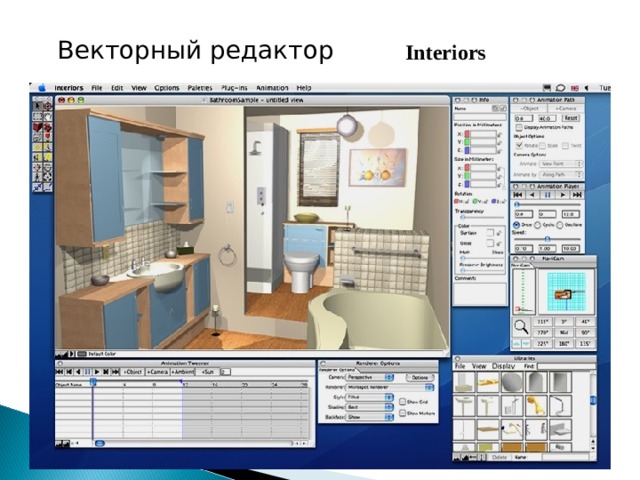Click the Speed slider in Animator Player
The image size is (640, 480).
pos(547,239)
